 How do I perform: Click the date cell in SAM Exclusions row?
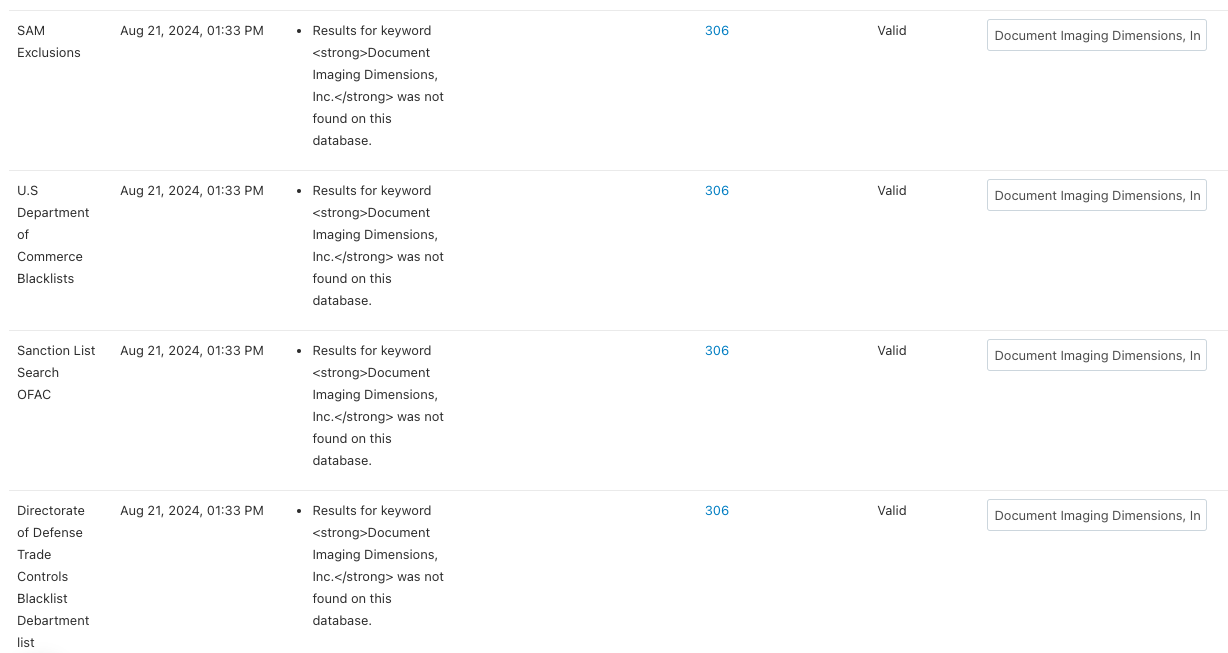192,31
